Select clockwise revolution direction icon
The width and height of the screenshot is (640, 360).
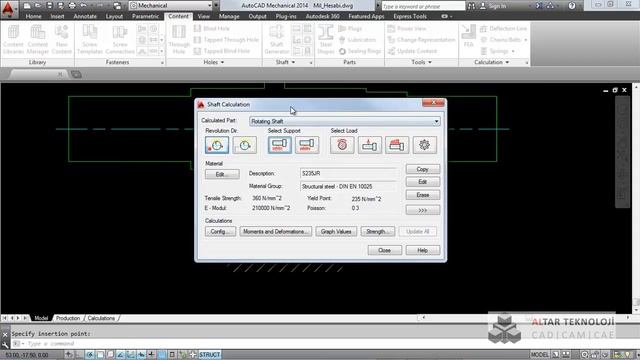[x=217, y=145]
